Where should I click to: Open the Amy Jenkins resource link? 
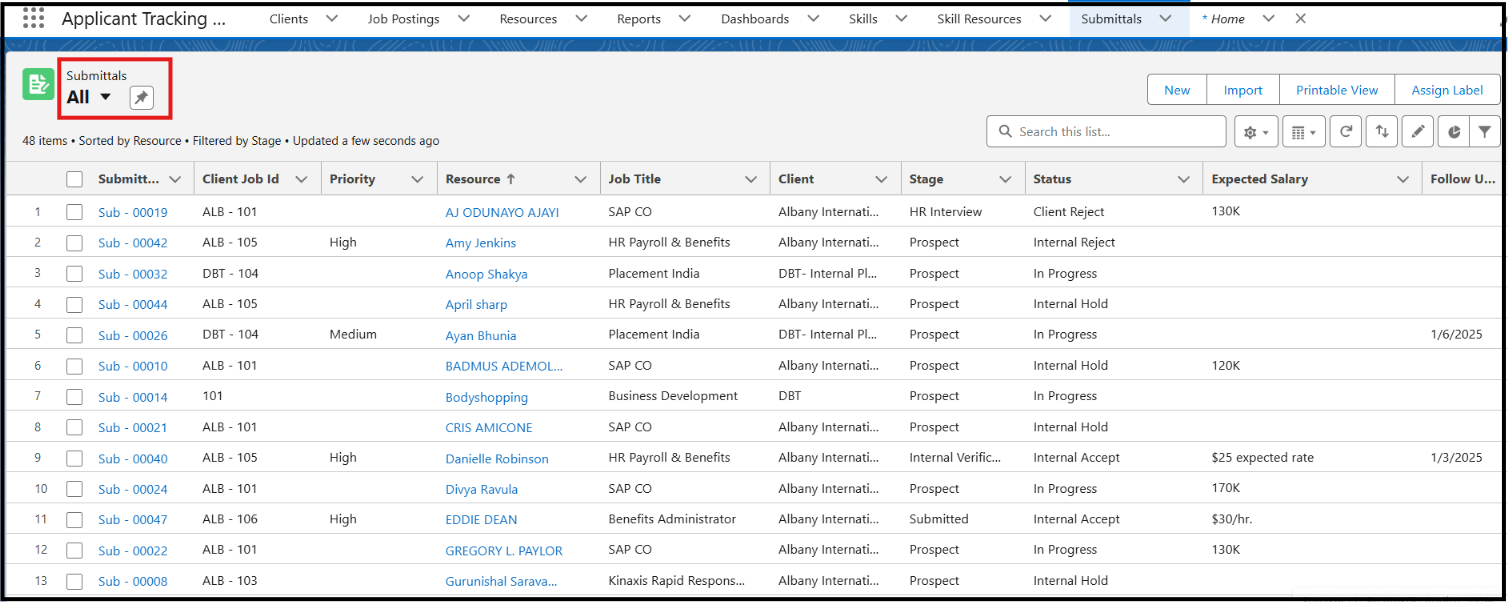click(x=481, y=243)
